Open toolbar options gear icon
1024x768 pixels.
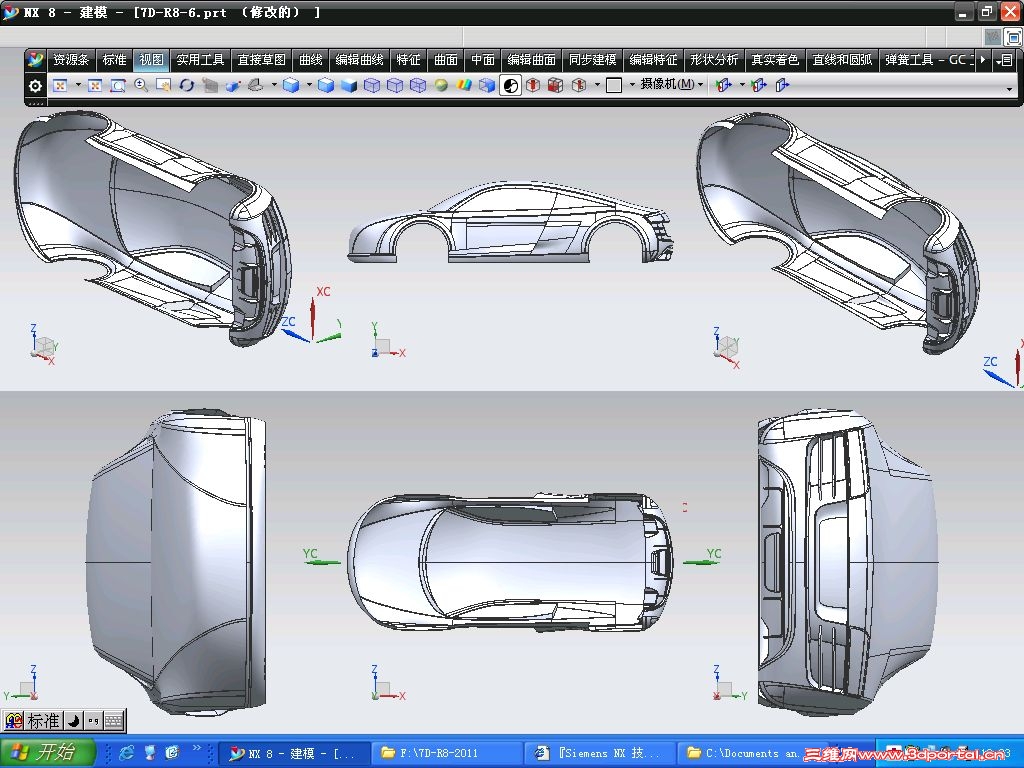pyautogui.click(x=35, y=86)
